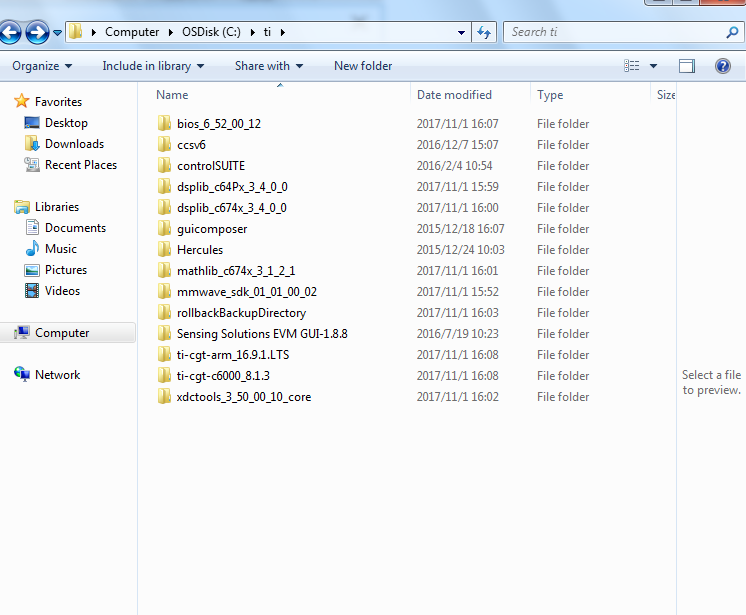The width and height of the screenshot is (746, 615).
Task: Click the Downloads folder icon in sidebar
Action: click(x=32, y=143)
